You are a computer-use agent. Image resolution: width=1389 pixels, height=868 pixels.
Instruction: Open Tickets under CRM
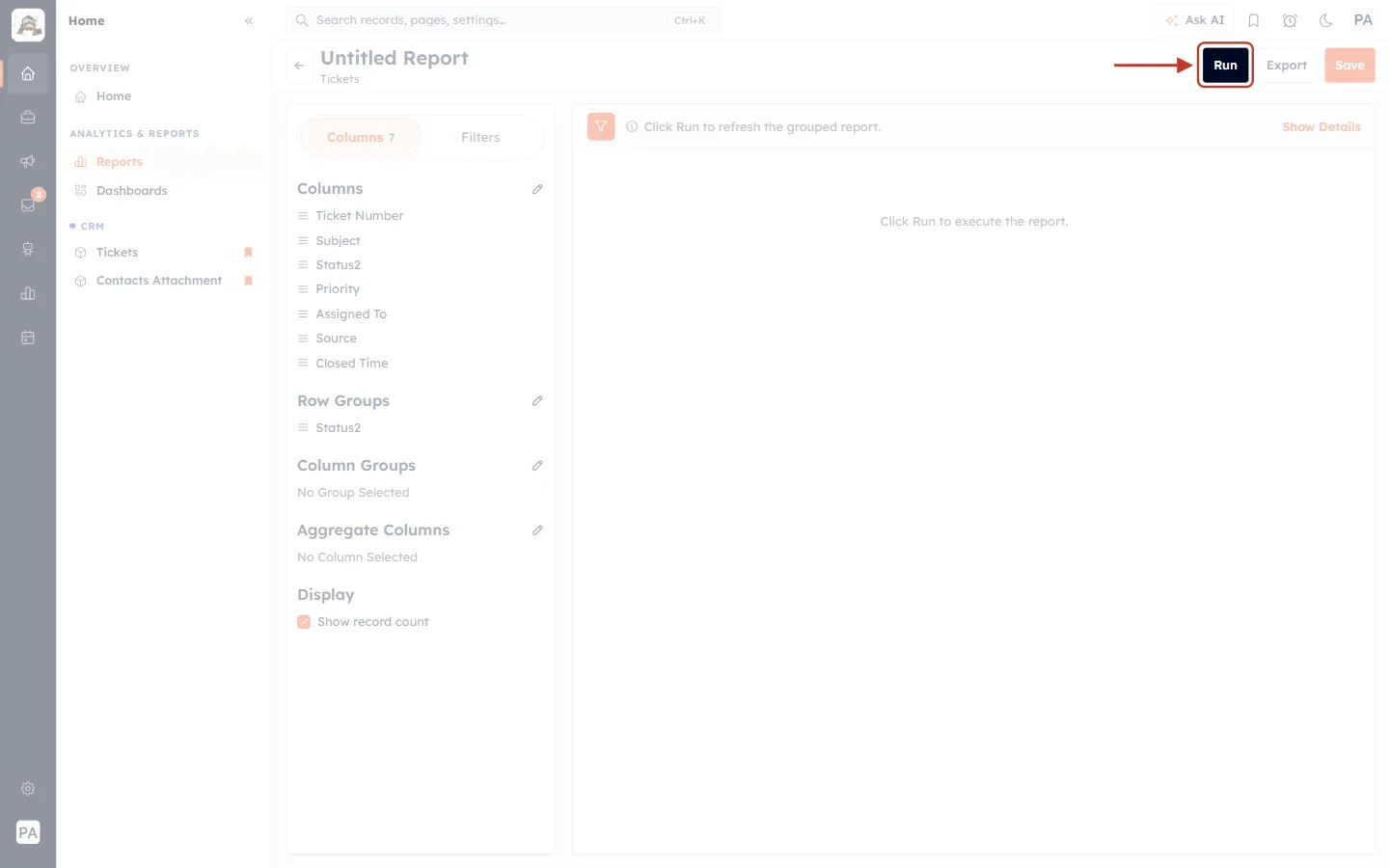click(x=164, y=253)
